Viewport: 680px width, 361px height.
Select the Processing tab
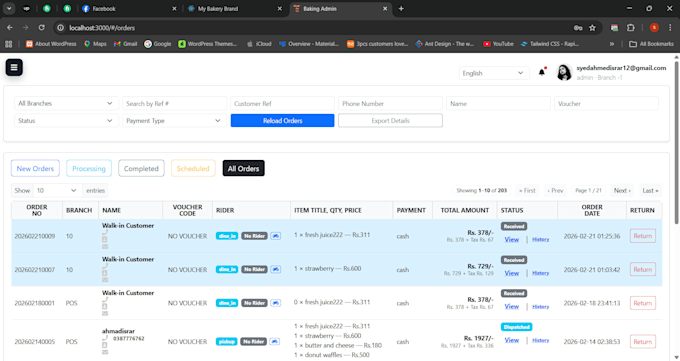pos(89,168)
